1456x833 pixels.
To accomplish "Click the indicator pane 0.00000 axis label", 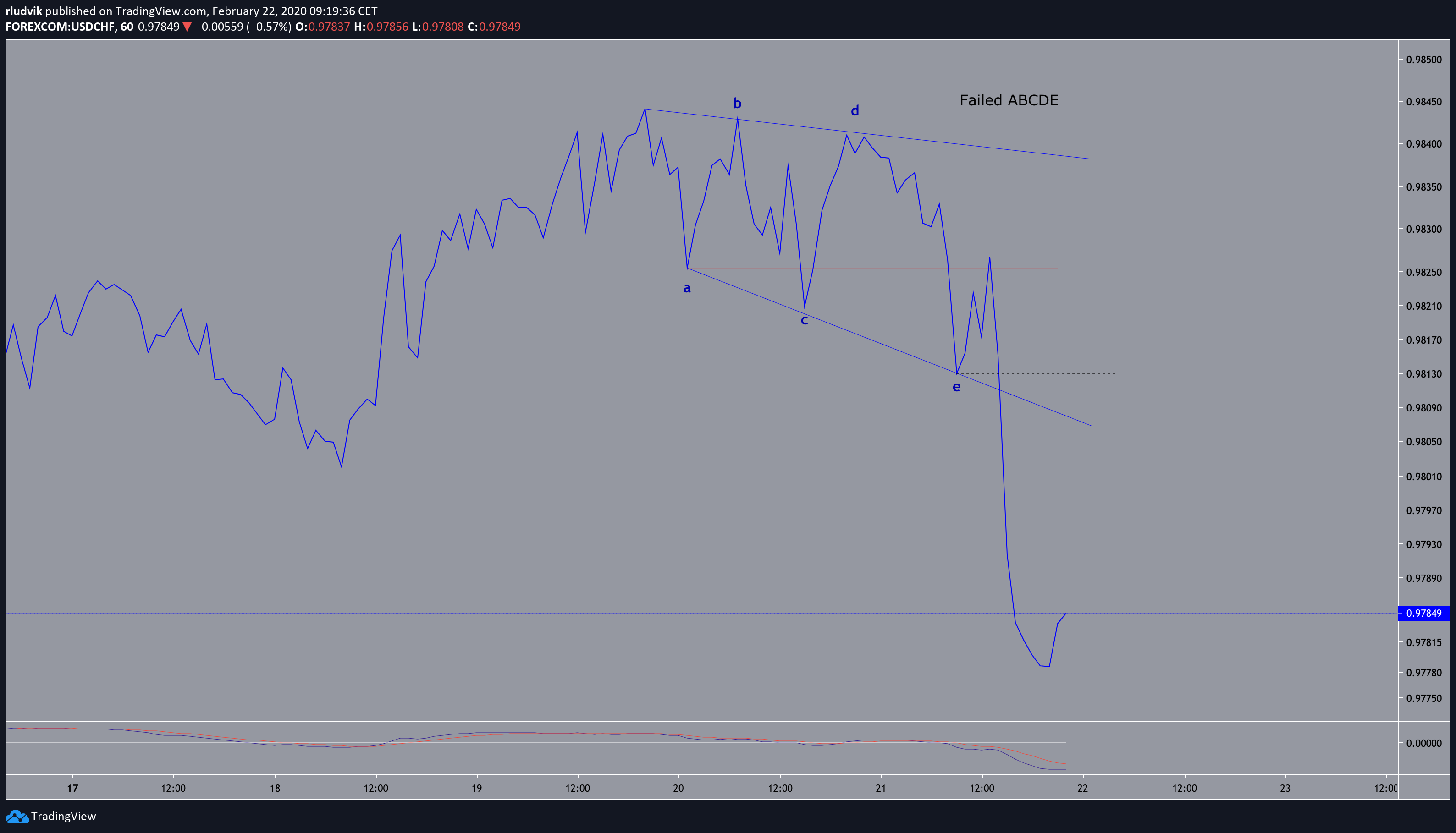I will 1423,743.
